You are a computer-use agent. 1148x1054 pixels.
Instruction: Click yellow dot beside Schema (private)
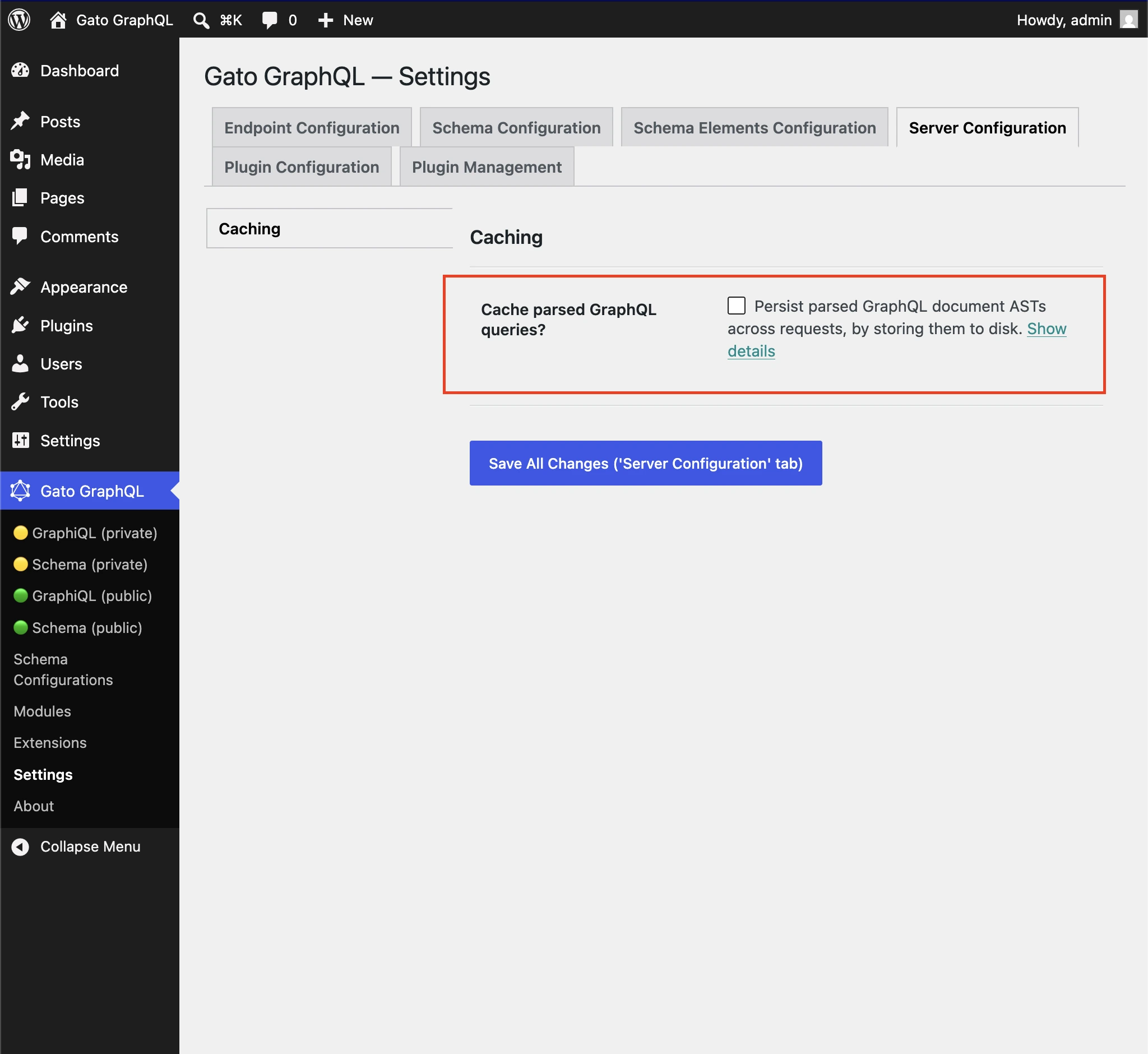tap(21, 564)
